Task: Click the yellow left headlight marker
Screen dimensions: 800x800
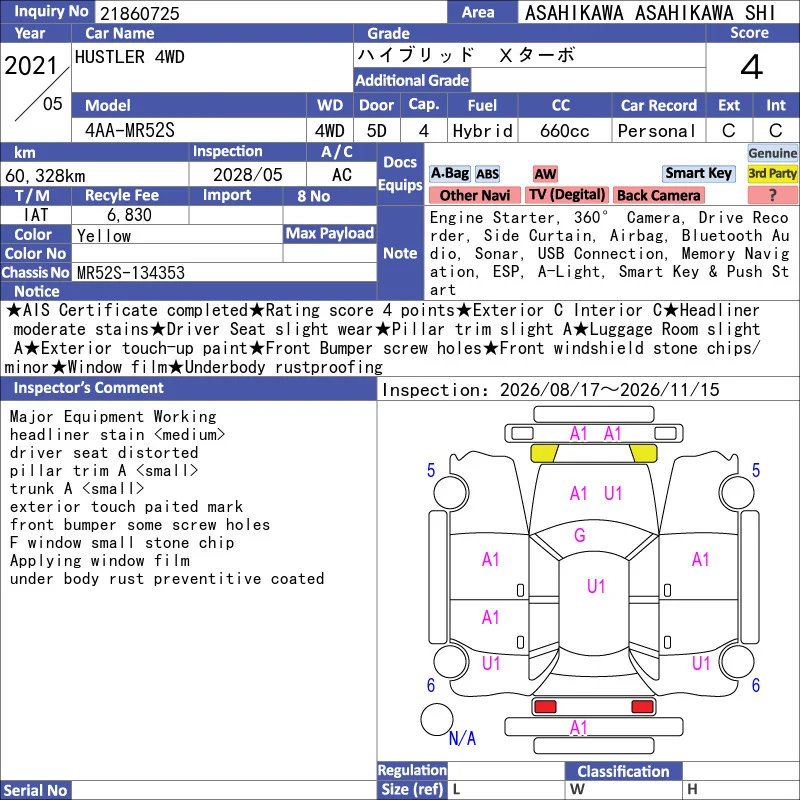Action: pyautogui.click(x=545, y=453)
